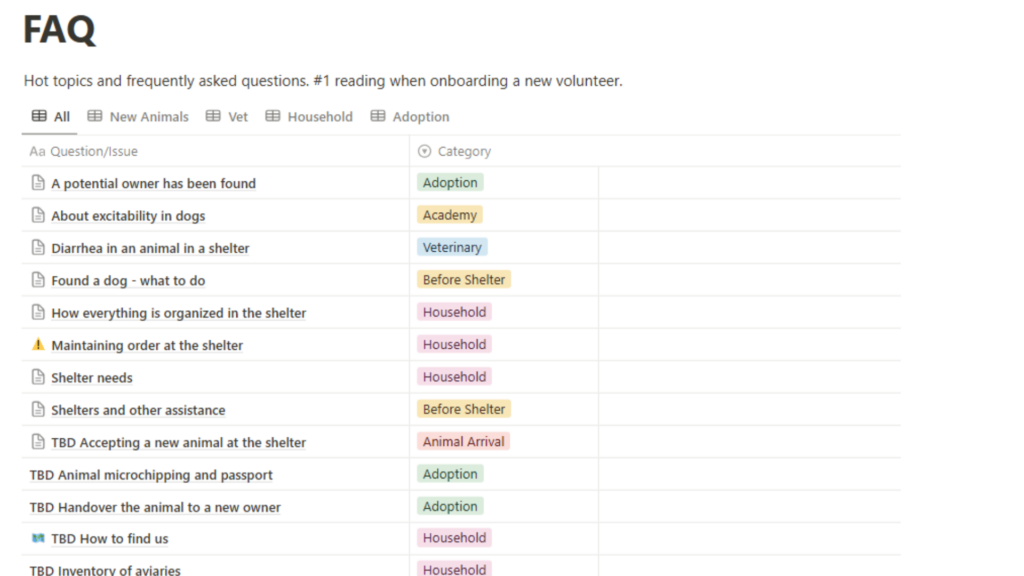
Task: Select the Adoption view tab
Action: pos(410,116)
